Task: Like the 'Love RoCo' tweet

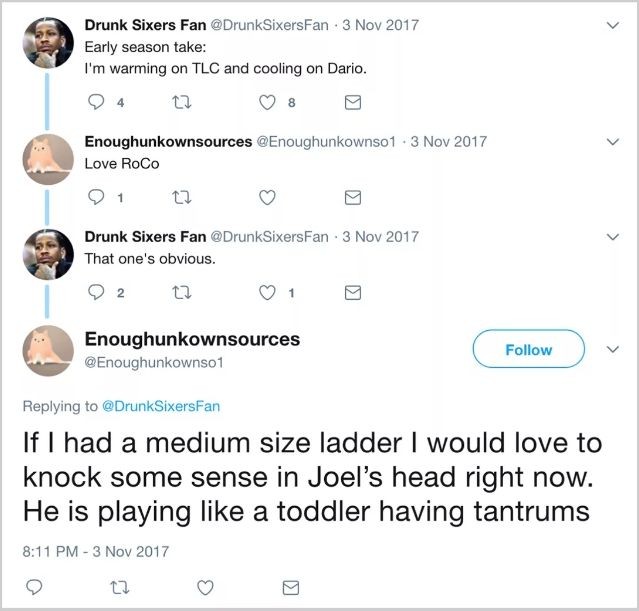Action: point(267,198)
